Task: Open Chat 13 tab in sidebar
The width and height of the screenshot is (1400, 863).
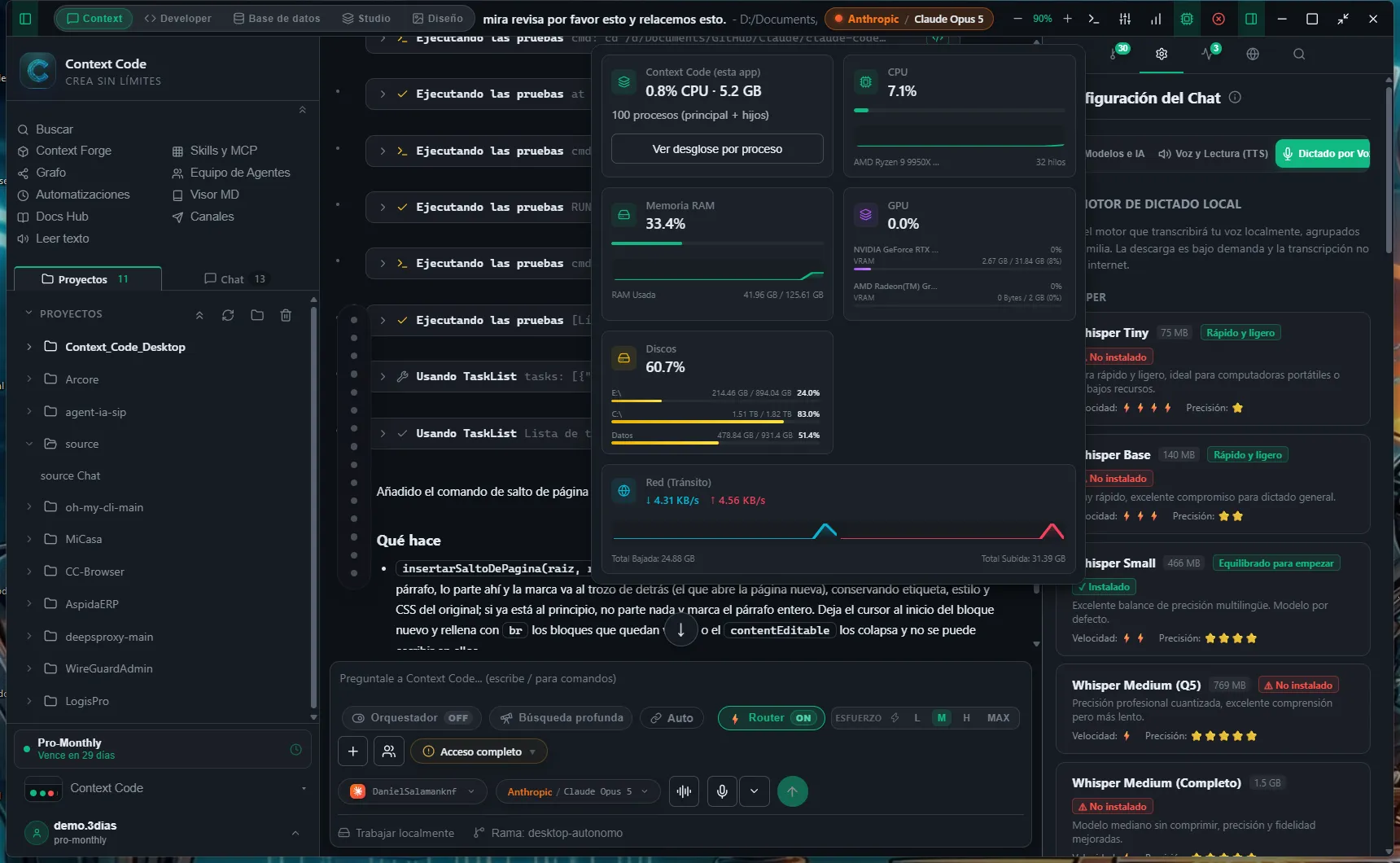Action: click(235, 278)
